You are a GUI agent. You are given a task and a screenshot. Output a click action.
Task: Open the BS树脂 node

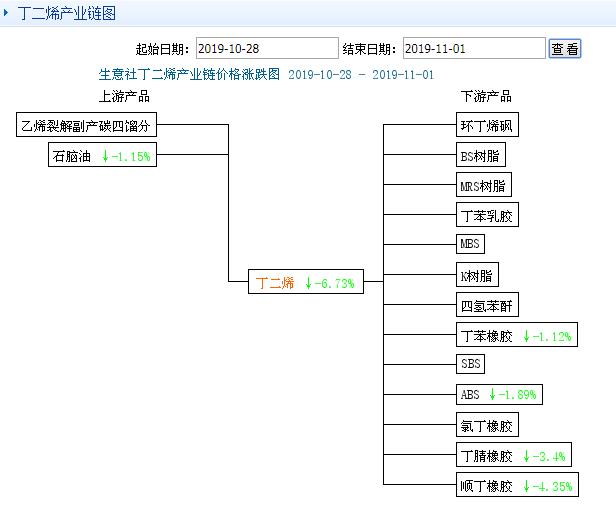[x=480, y=155]
